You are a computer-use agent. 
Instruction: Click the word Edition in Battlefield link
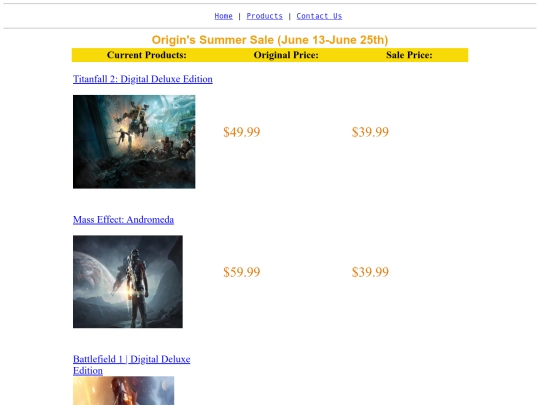pos(88,371)
